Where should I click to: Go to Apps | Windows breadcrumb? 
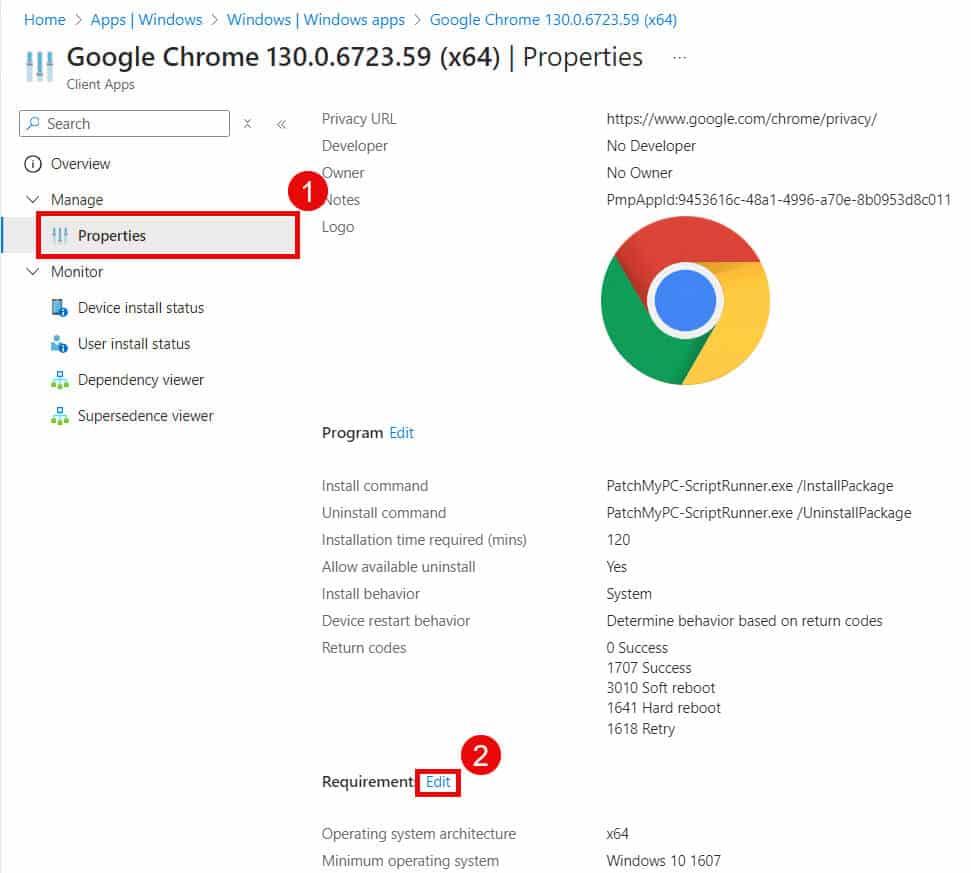point(146,20)
